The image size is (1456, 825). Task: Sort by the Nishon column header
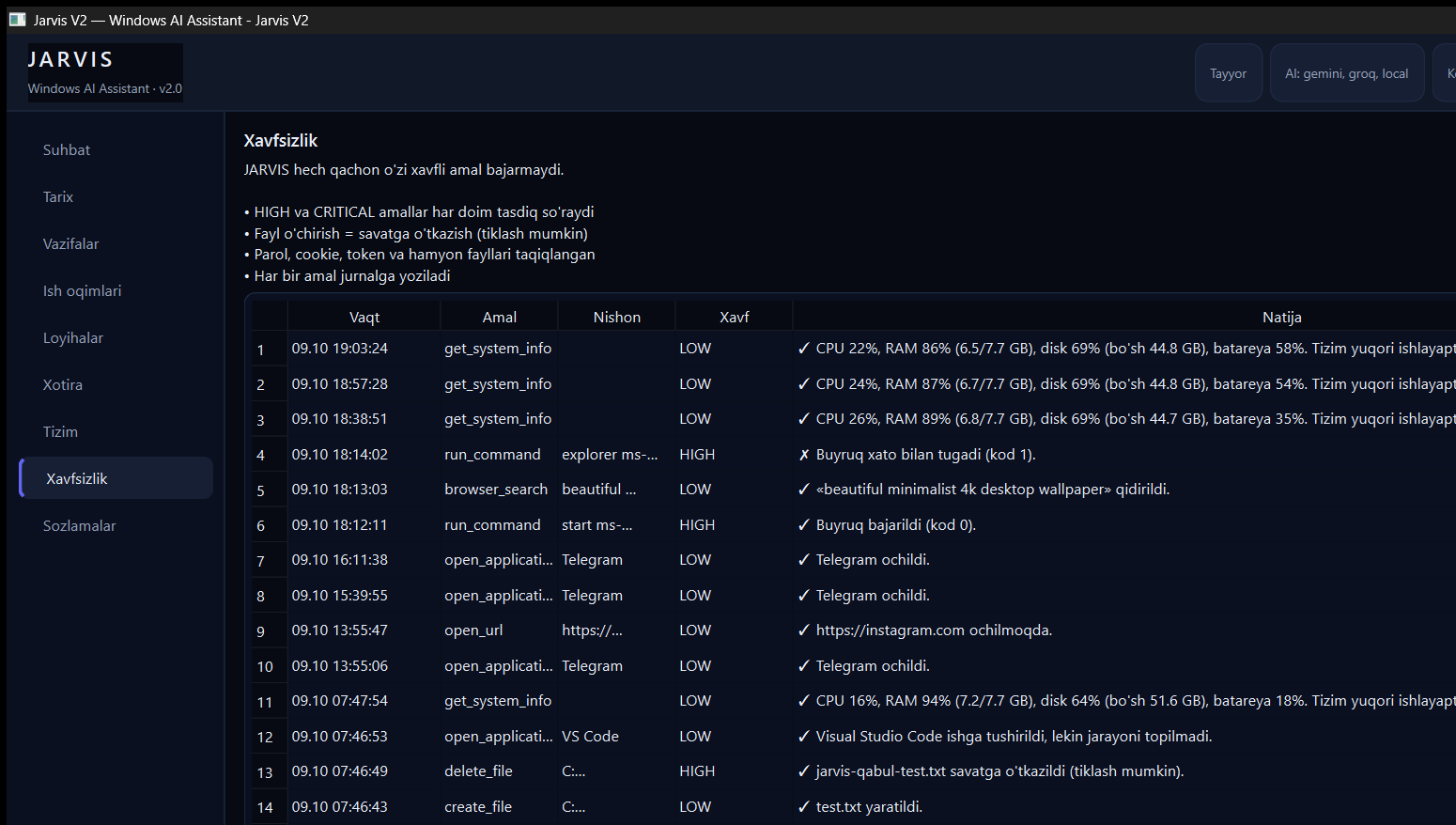point(617,317)
